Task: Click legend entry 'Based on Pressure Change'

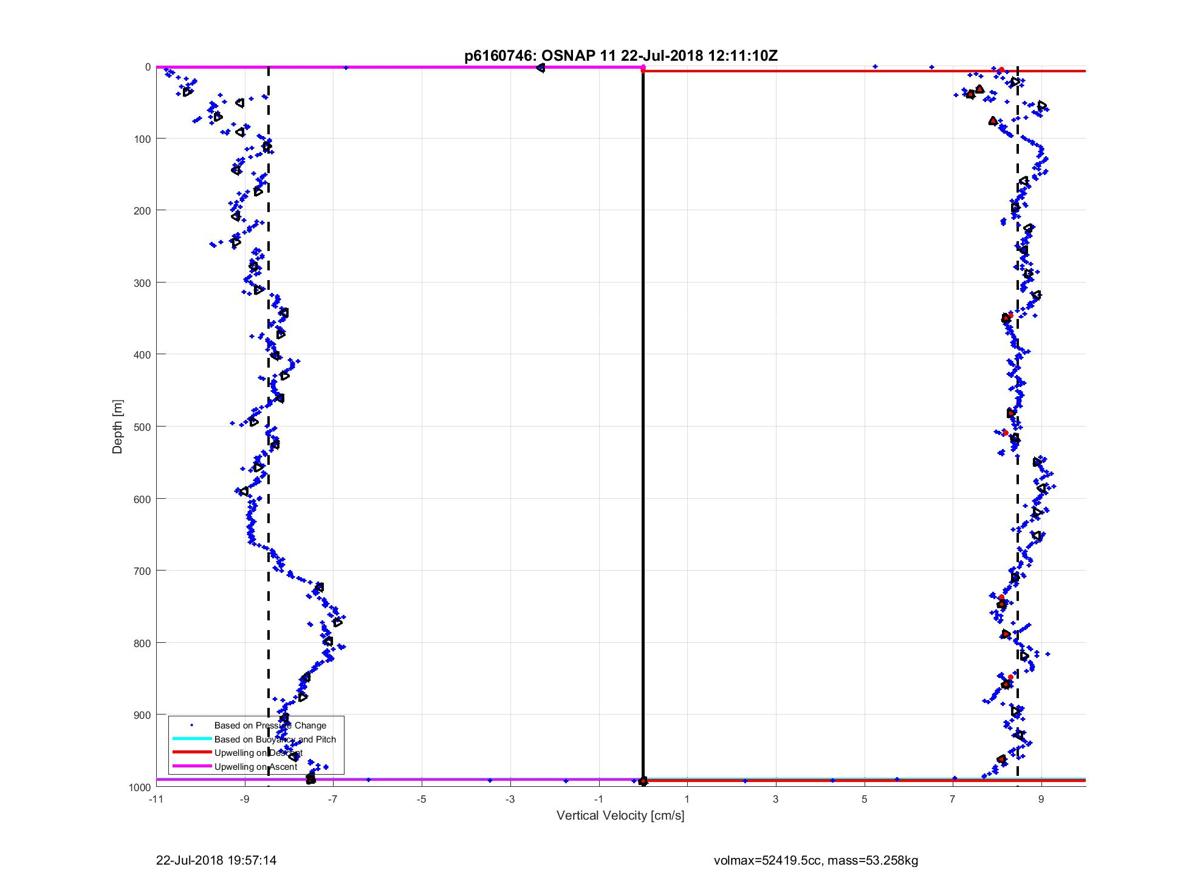Action: pyautogui.click(x=270, y=724)
